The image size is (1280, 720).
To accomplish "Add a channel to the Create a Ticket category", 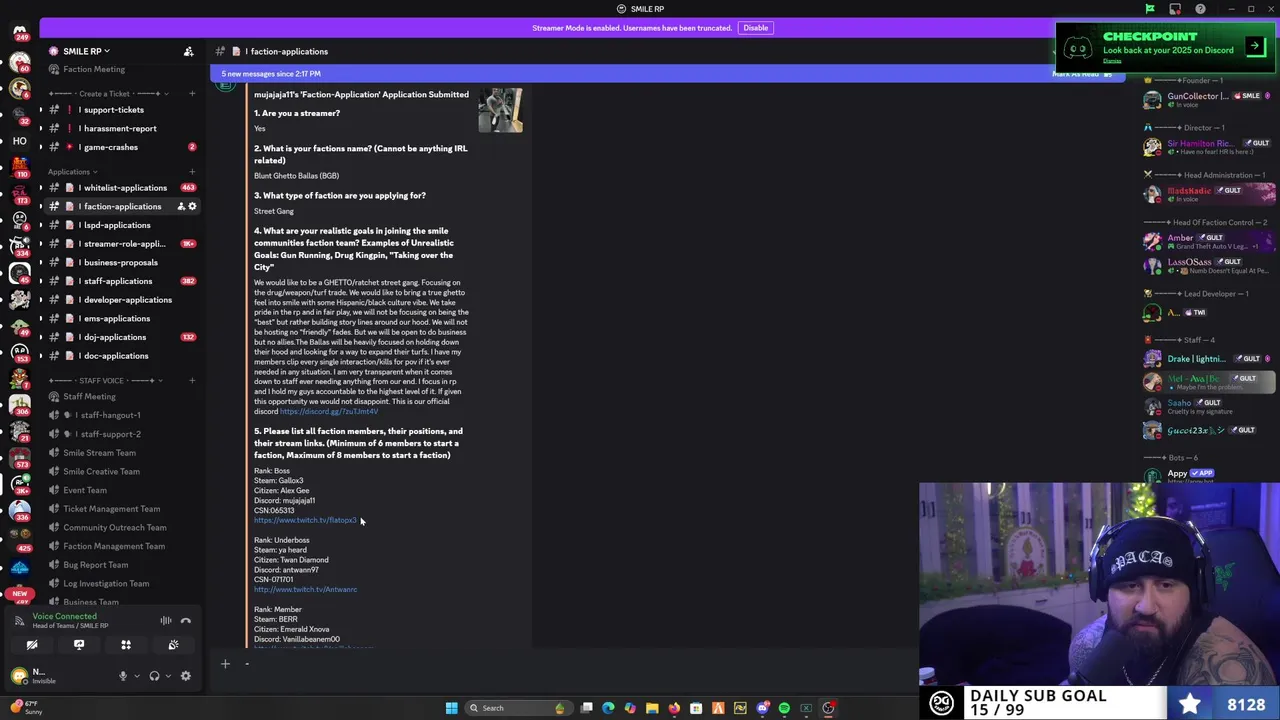I will [192, 94].
